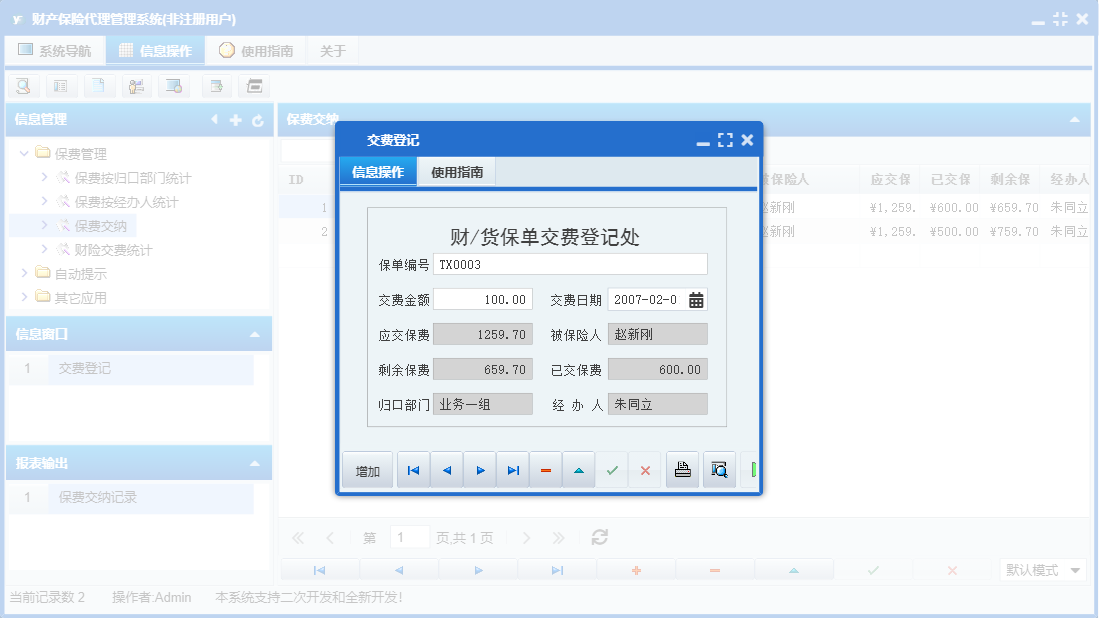Screen dimensions: 1099x618
Task: Click the add icon in 信息管理 panel header
Action: pyautogui.click(x=235, y=120)
